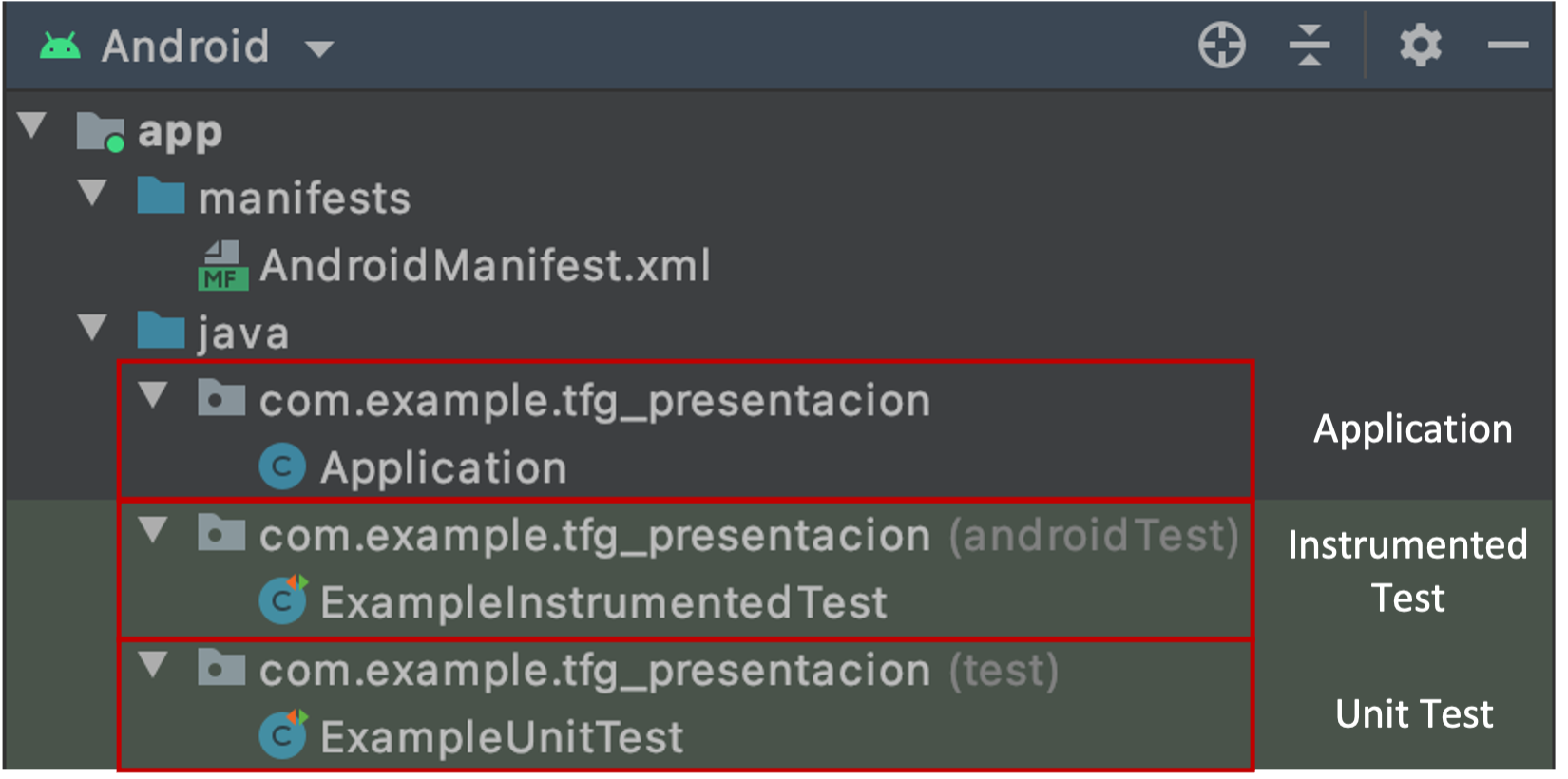
Task: Select AndroidManifest.xml in the tree
Action: coord(485,266)
